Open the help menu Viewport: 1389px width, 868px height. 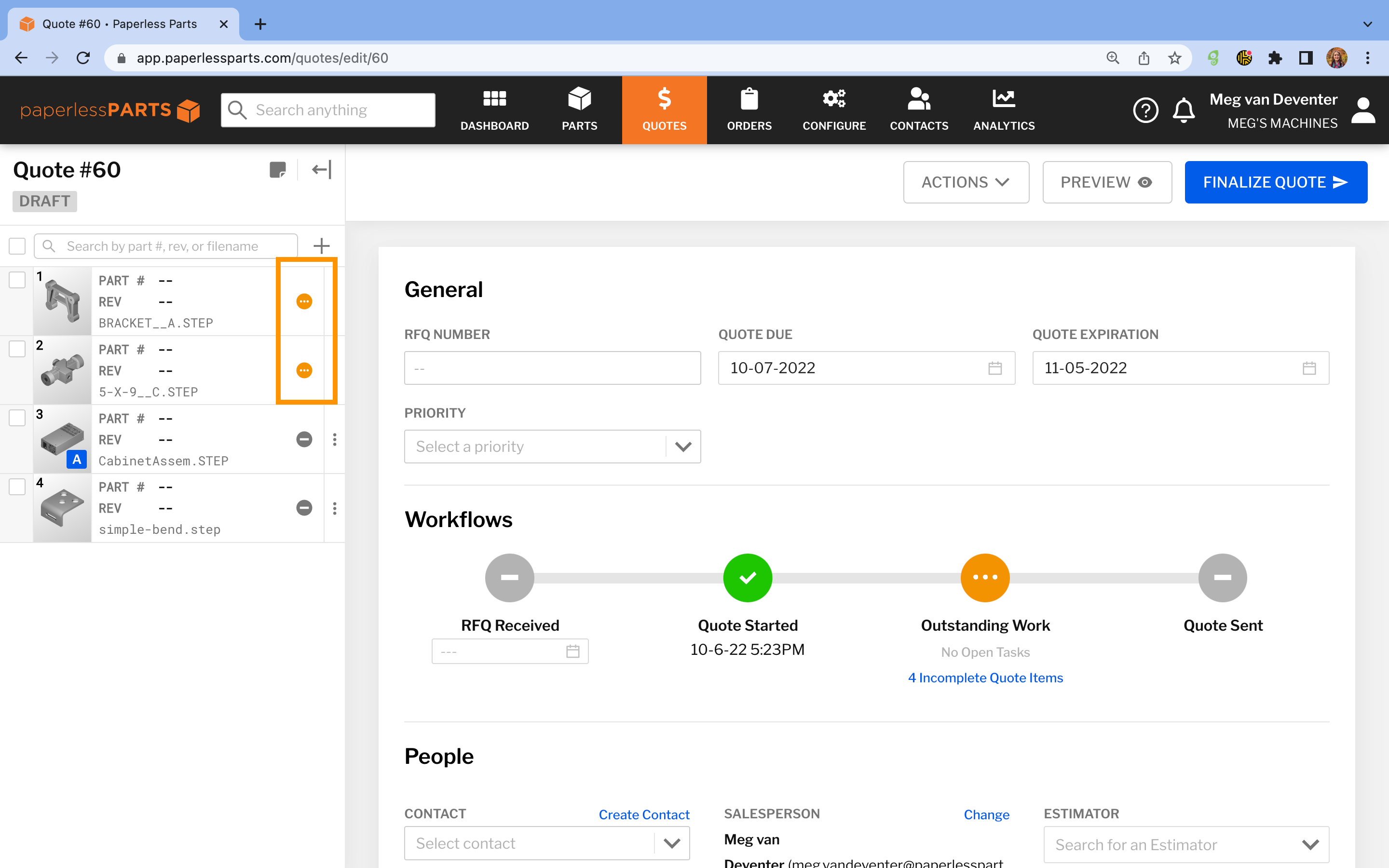pos(1146,109)
